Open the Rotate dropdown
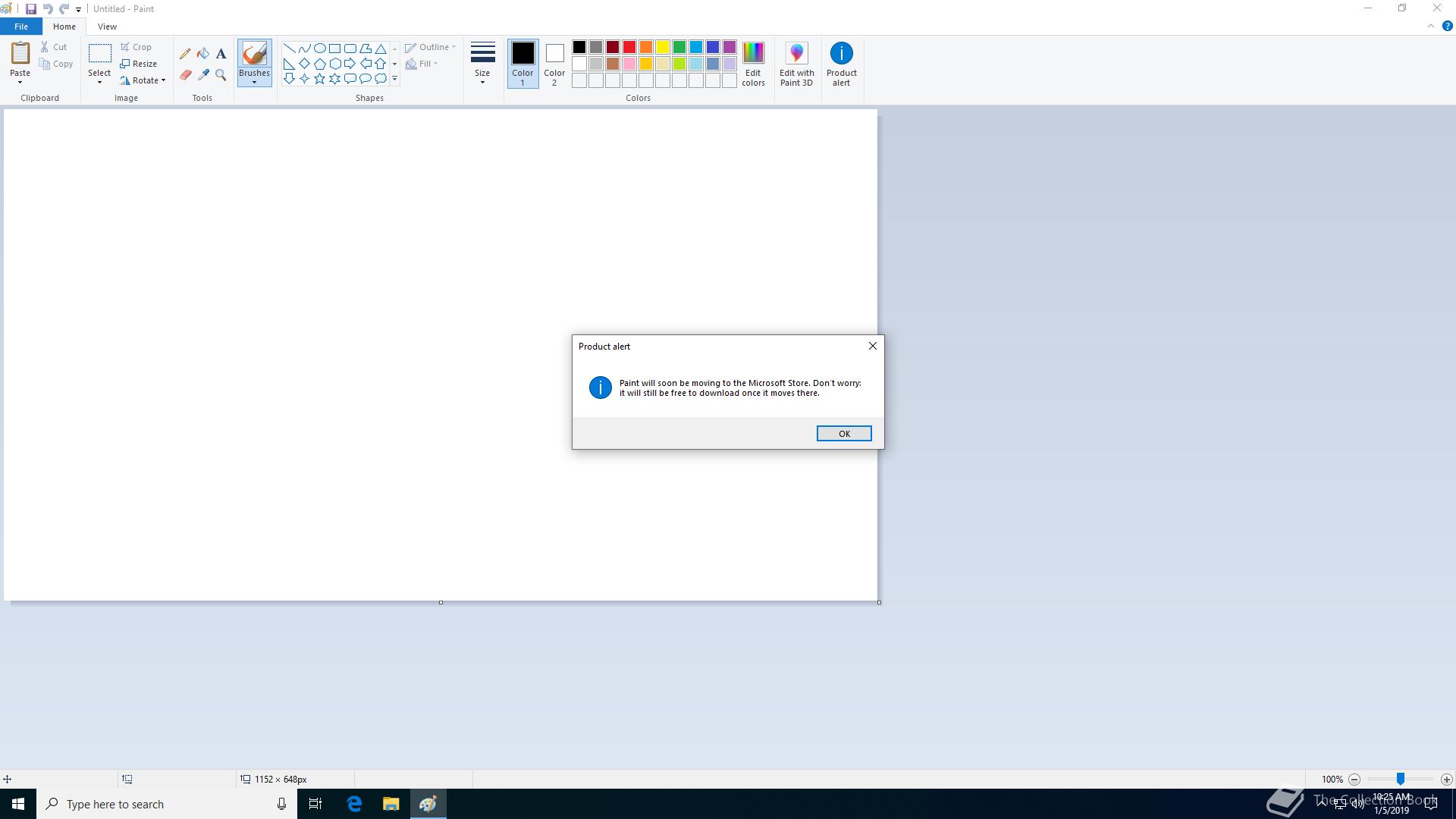 pyautogui.click(x=143, y=80)
